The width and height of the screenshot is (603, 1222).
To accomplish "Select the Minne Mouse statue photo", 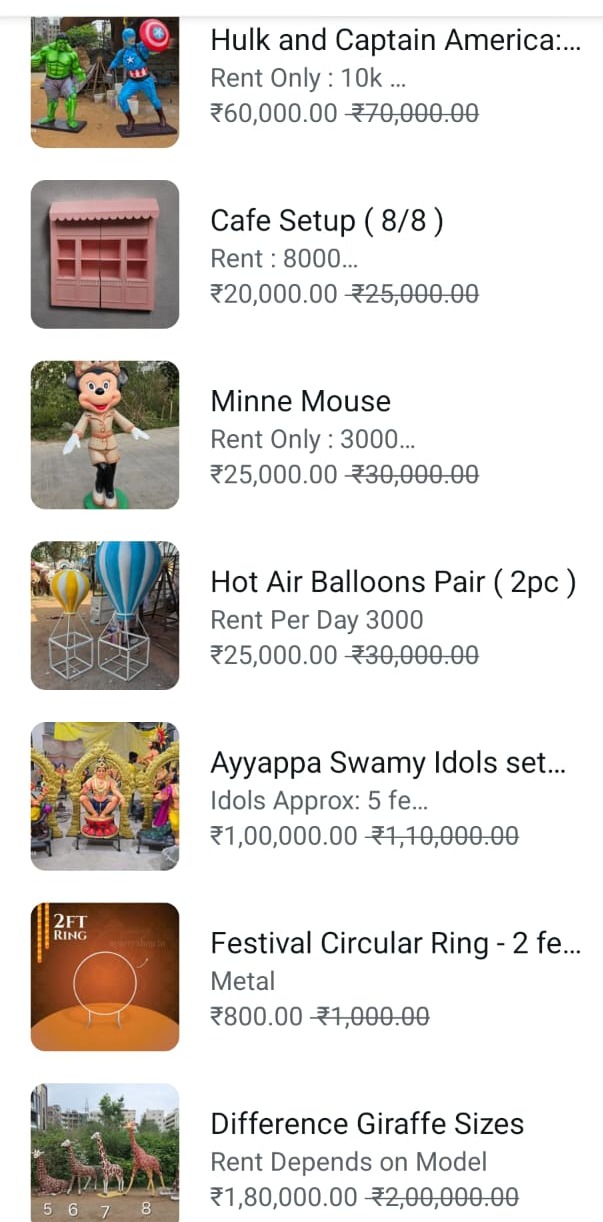I will [104, 435].
